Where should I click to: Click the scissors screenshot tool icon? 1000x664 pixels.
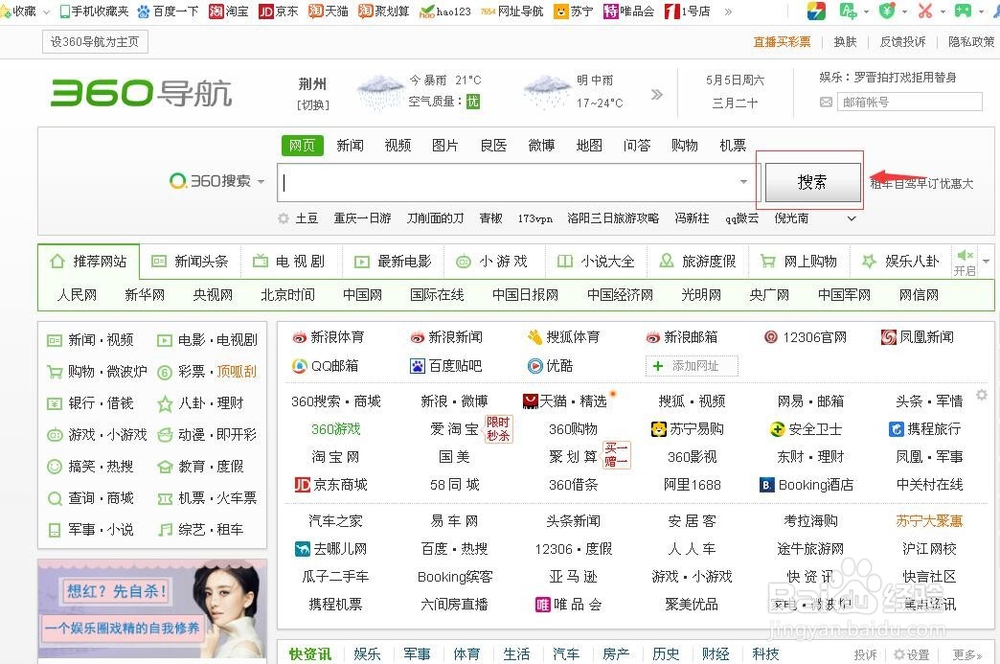925,11
